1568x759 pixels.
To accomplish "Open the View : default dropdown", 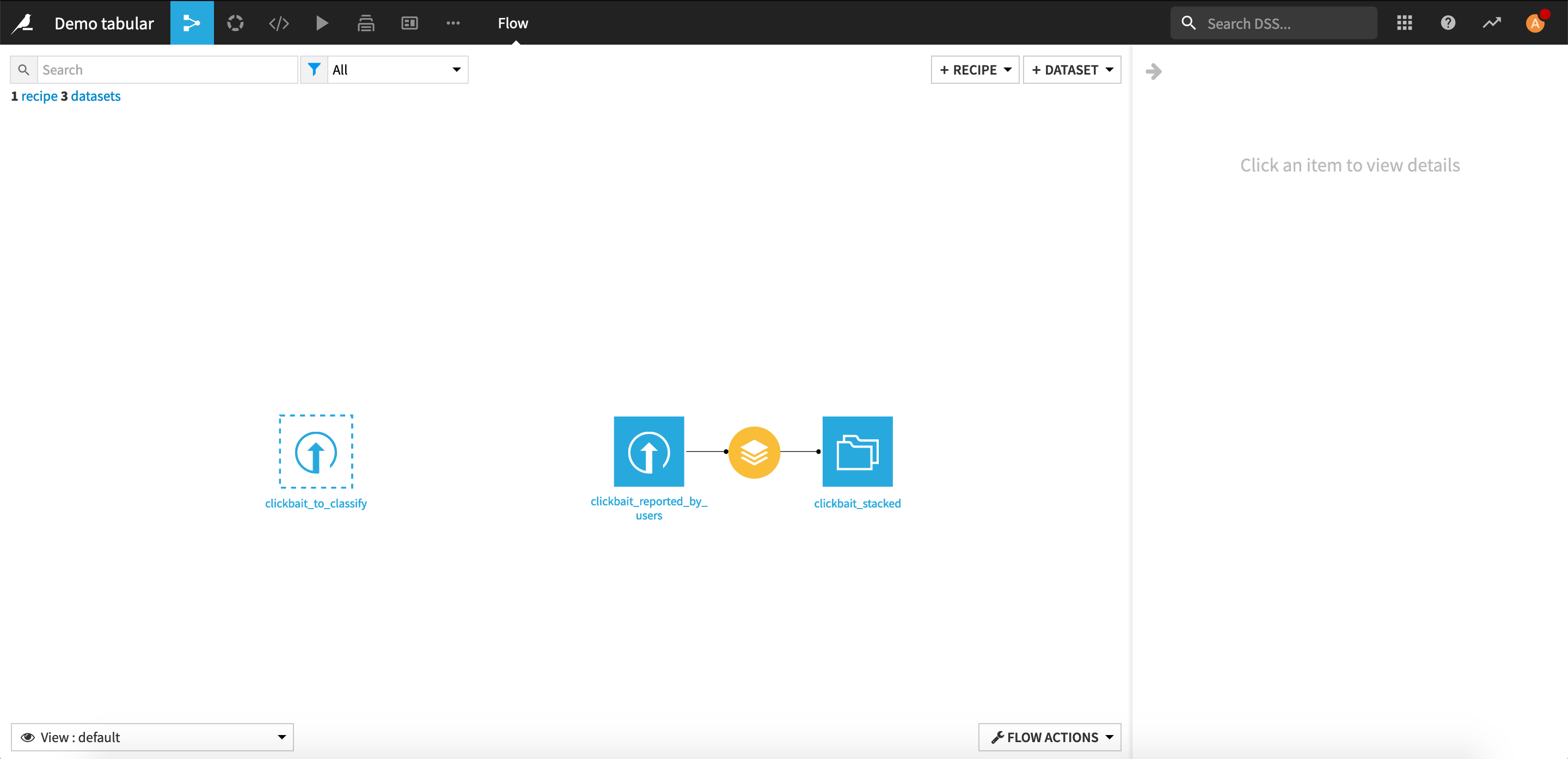I will click(152, 737).
